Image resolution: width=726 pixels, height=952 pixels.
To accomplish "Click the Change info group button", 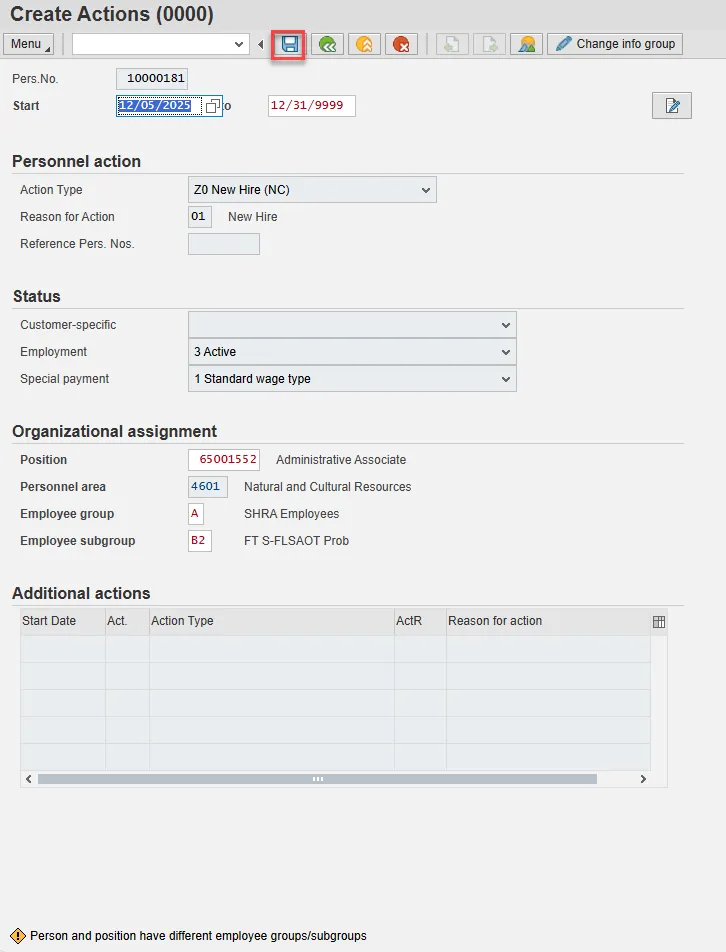I will click(615, 44).
